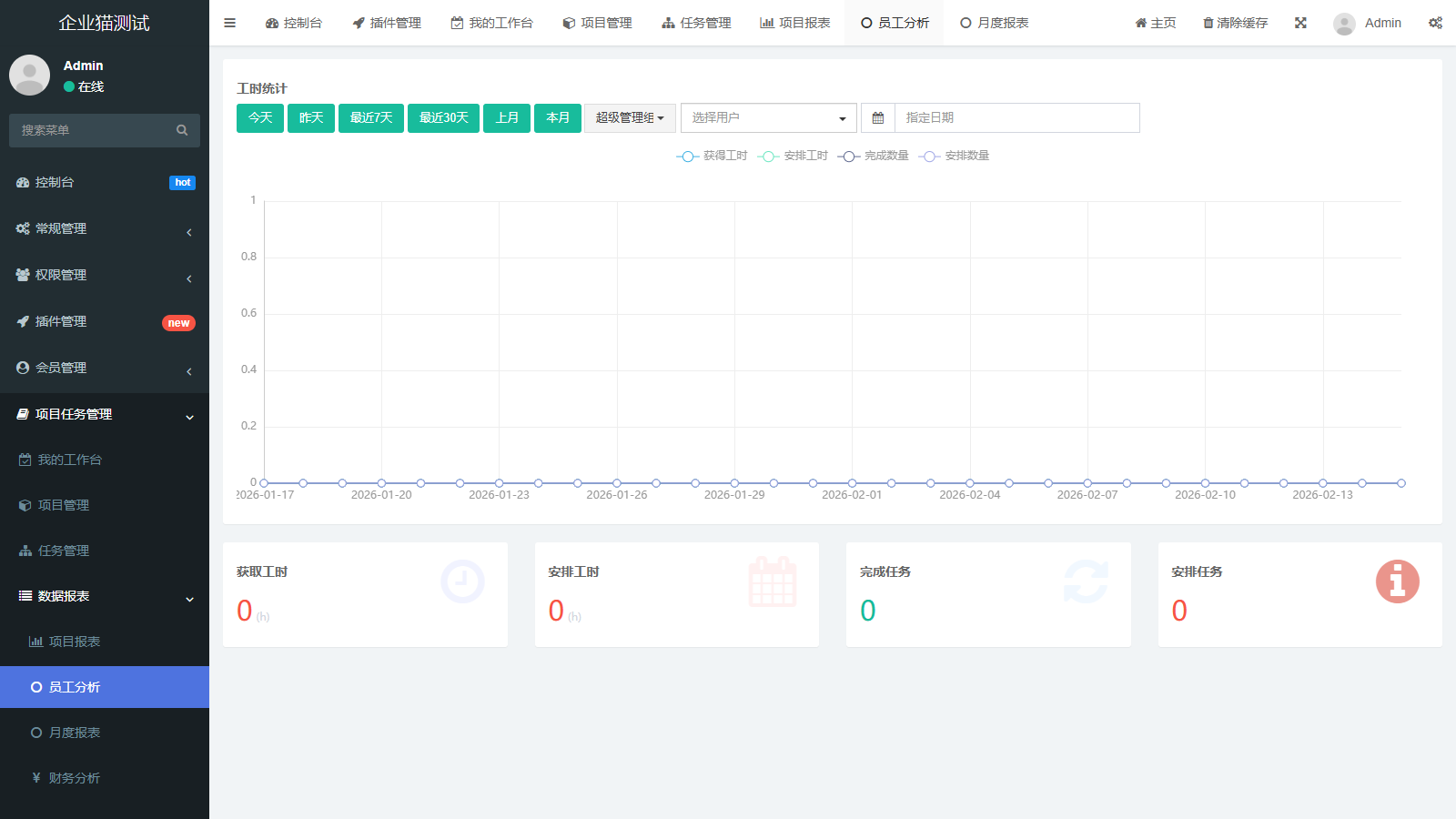The width and height of the screenshot is (1456, 819).
Task: Hide the 完成数量 legend series
Action: [874, 157]
